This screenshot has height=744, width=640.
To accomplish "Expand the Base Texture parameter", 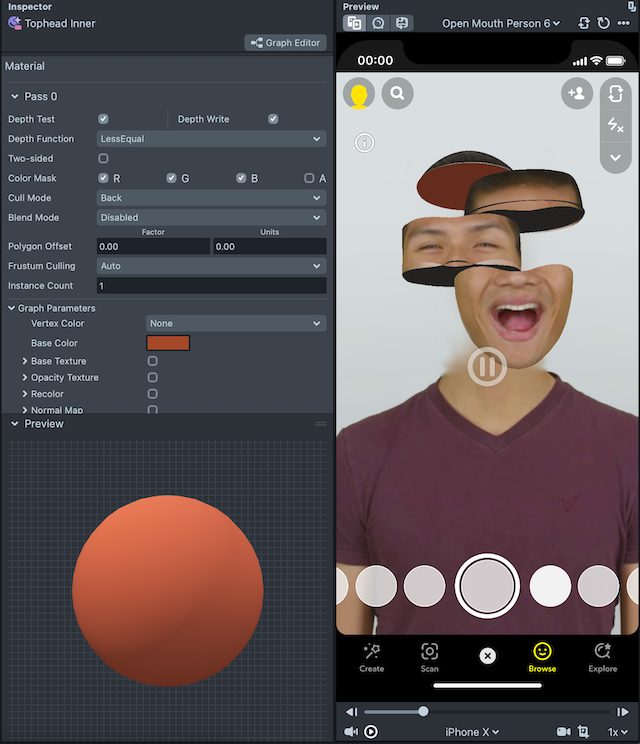I will pyautogui.click(x=25, y=361).
